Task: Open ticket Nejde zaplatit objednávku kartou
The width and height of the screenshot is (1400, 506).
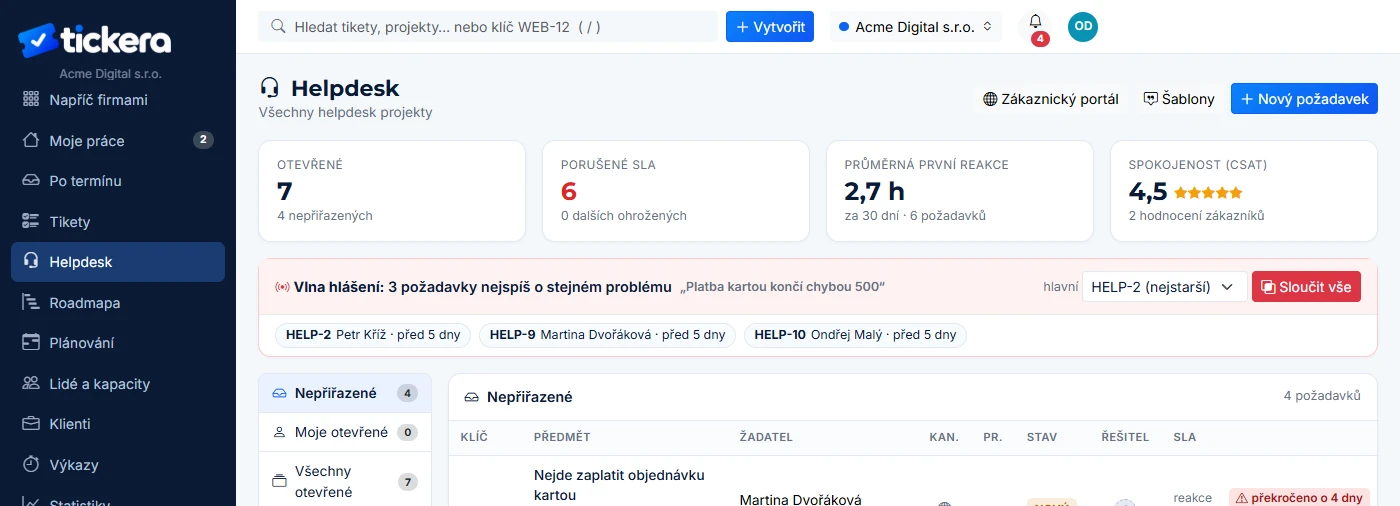Action: click(x=619, y=485)
